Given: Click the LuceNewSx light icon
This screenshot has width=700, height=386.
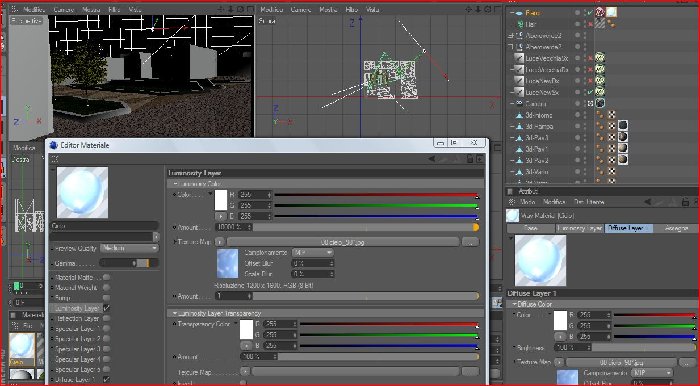Looking at the screenshot, I should (519, 92).
